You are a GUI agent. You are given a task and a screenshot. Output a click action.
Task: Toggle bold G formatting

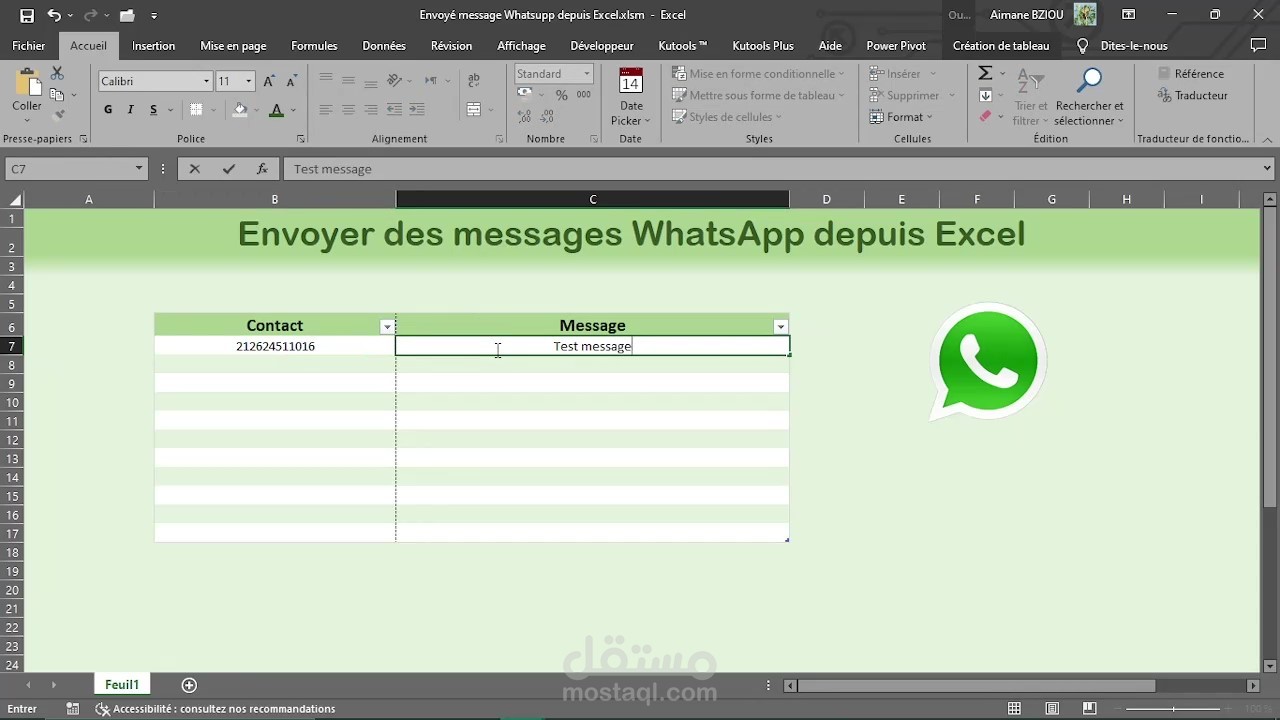108,110
